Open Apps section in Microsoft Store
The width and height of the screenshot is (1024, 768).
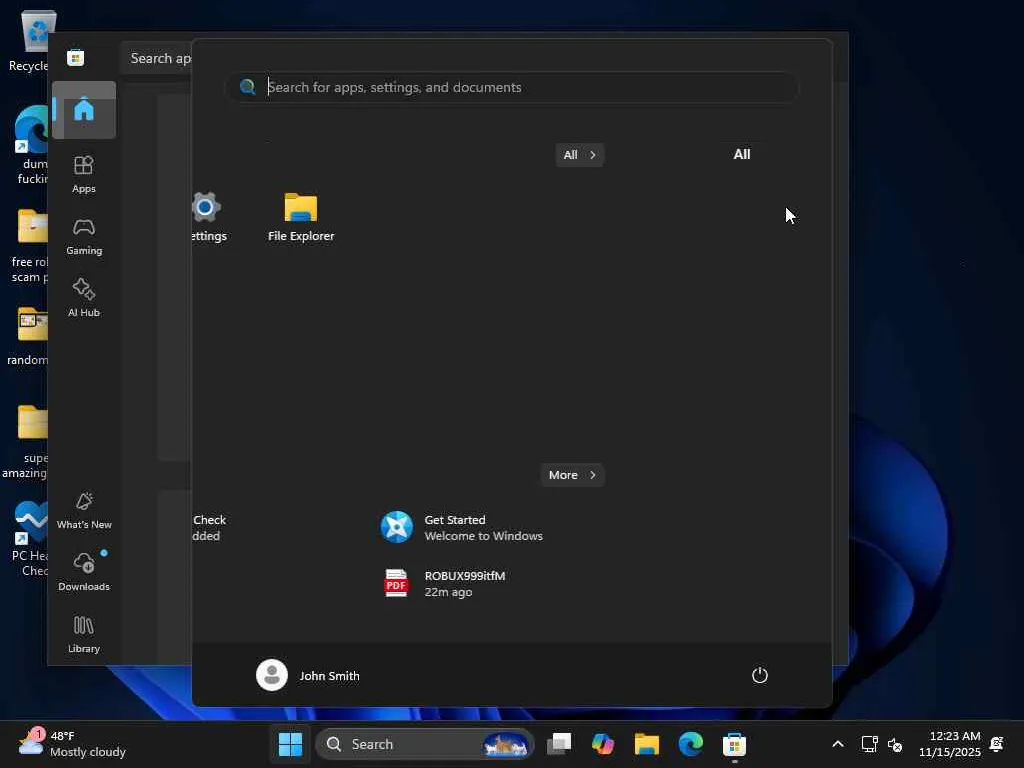[x=84, y=174]
